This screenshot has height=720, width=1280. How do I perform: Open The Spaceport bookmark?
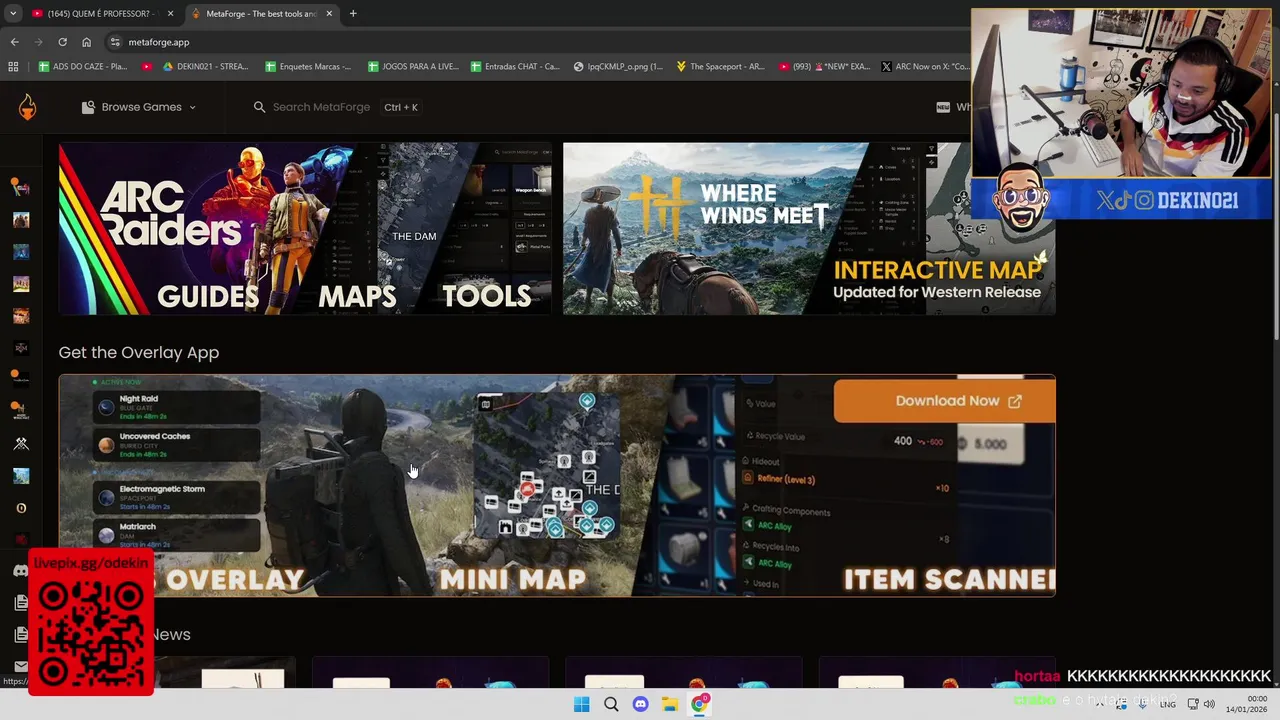[721, 67]
